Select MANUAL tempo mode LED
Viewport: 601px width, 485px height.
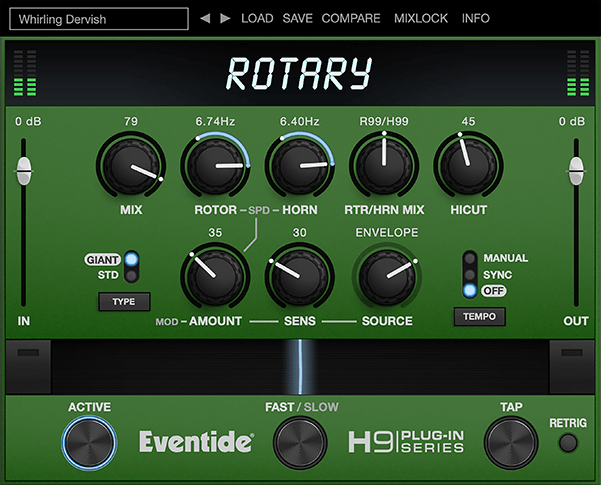(x=470, y=258)
